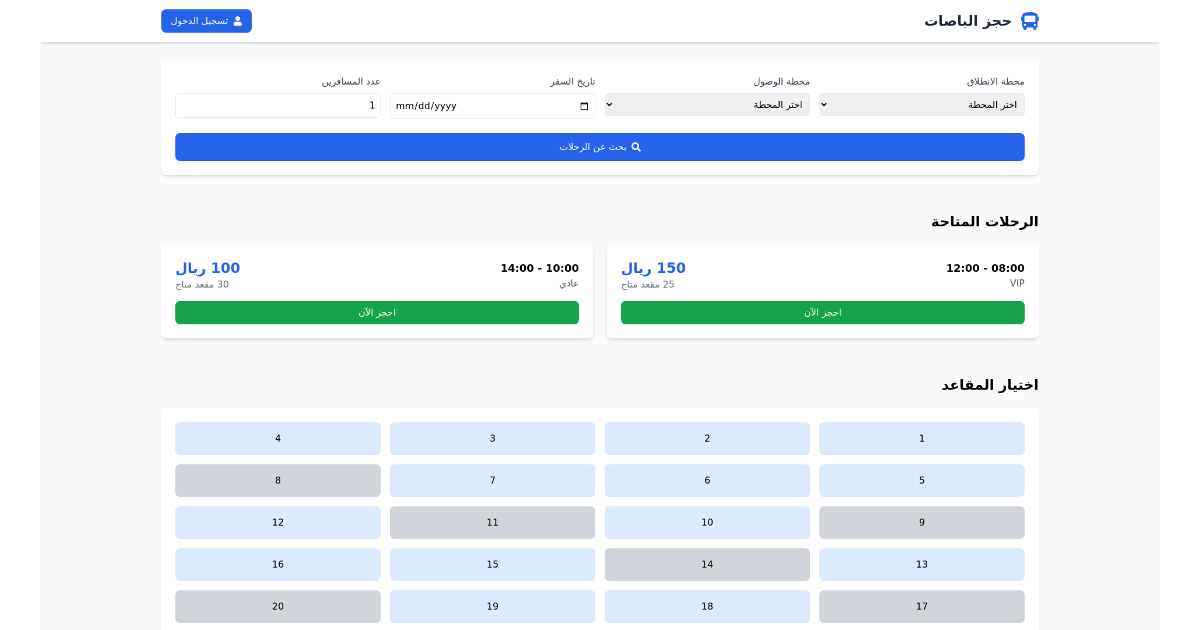Open the departure station (محطة الانطلاق) dropdown

[920, 104]
